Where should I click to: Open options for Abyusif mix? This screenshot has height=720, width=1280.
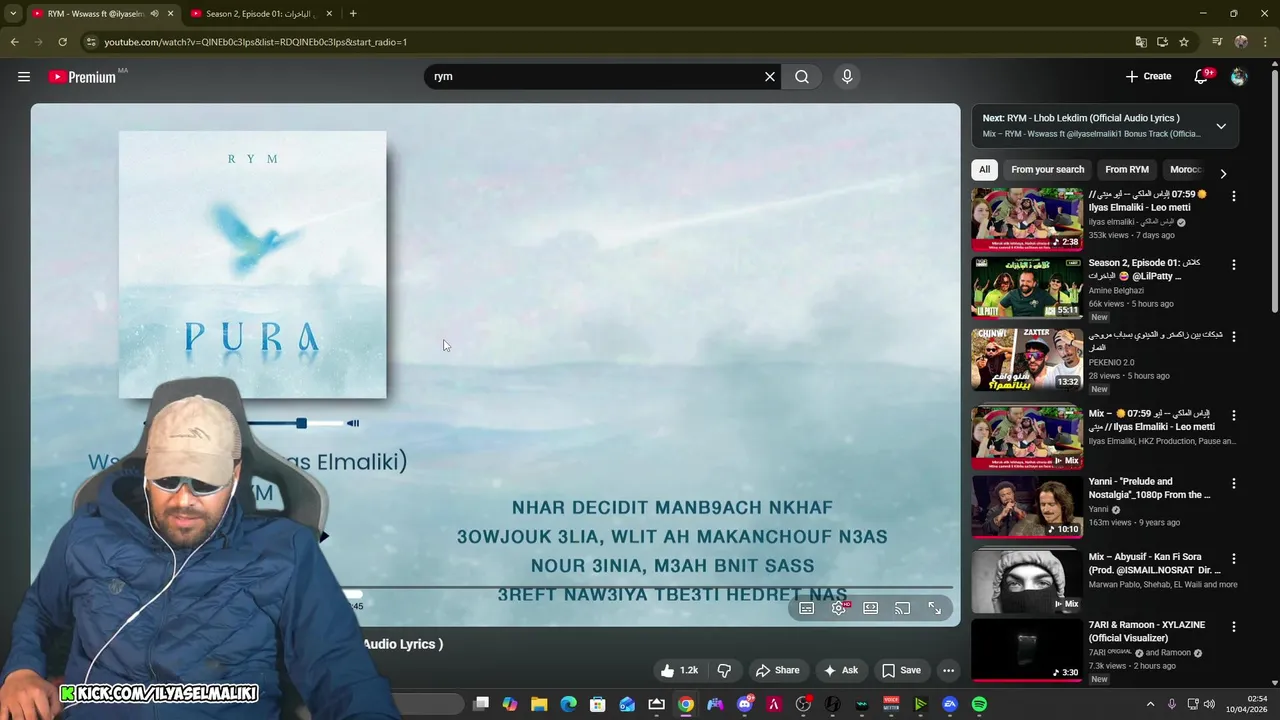[1234, 559]
